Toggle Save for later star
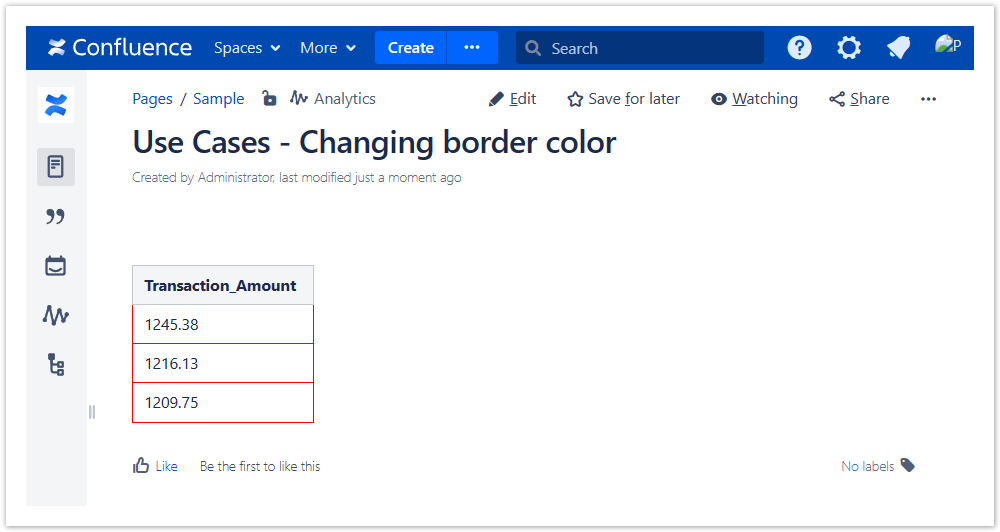1000x532 pixels. click(623, 99)
